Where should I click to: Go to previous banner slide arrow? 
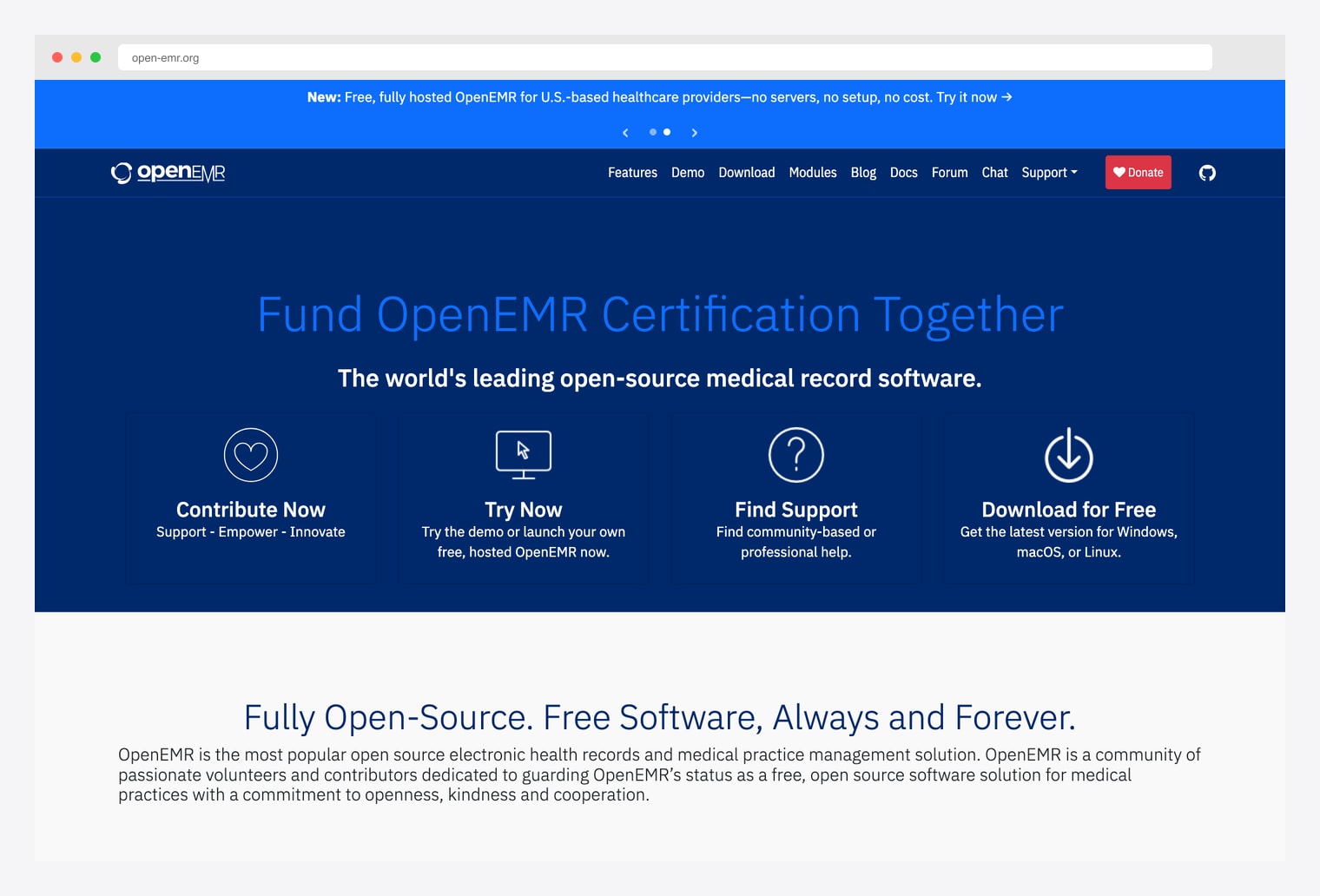coord(625,133)
